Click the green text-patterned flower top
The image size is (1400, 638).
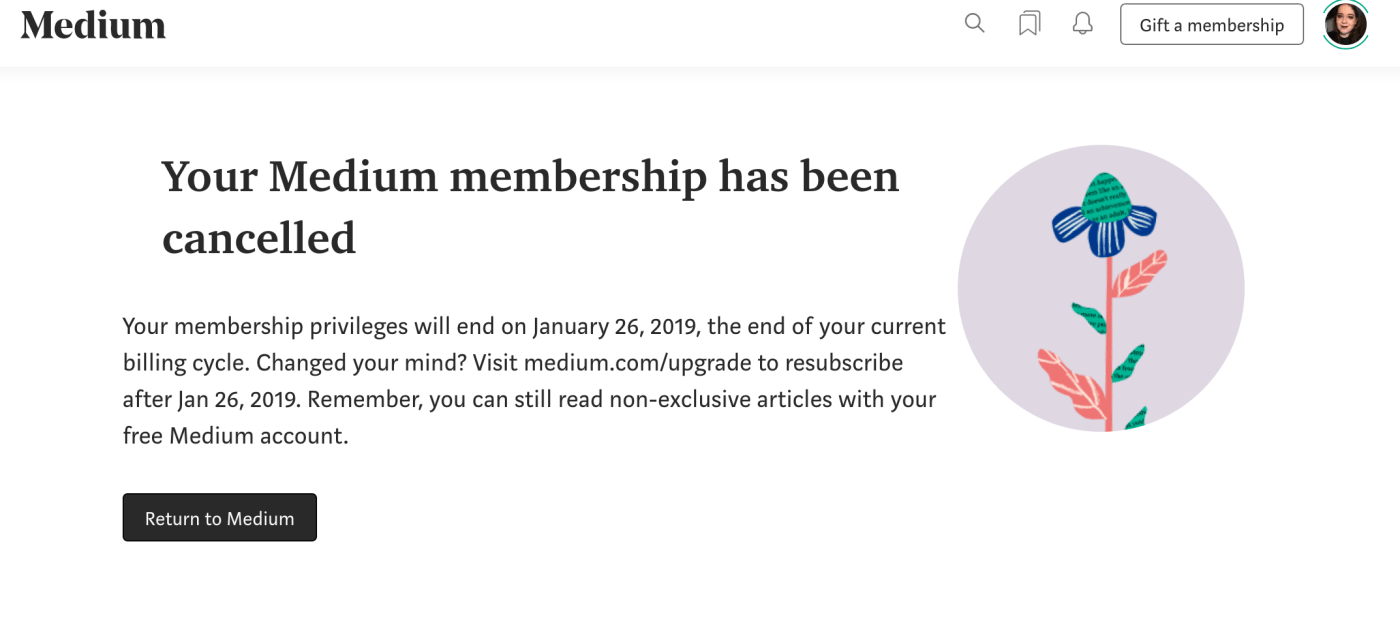click(1103, 197)
